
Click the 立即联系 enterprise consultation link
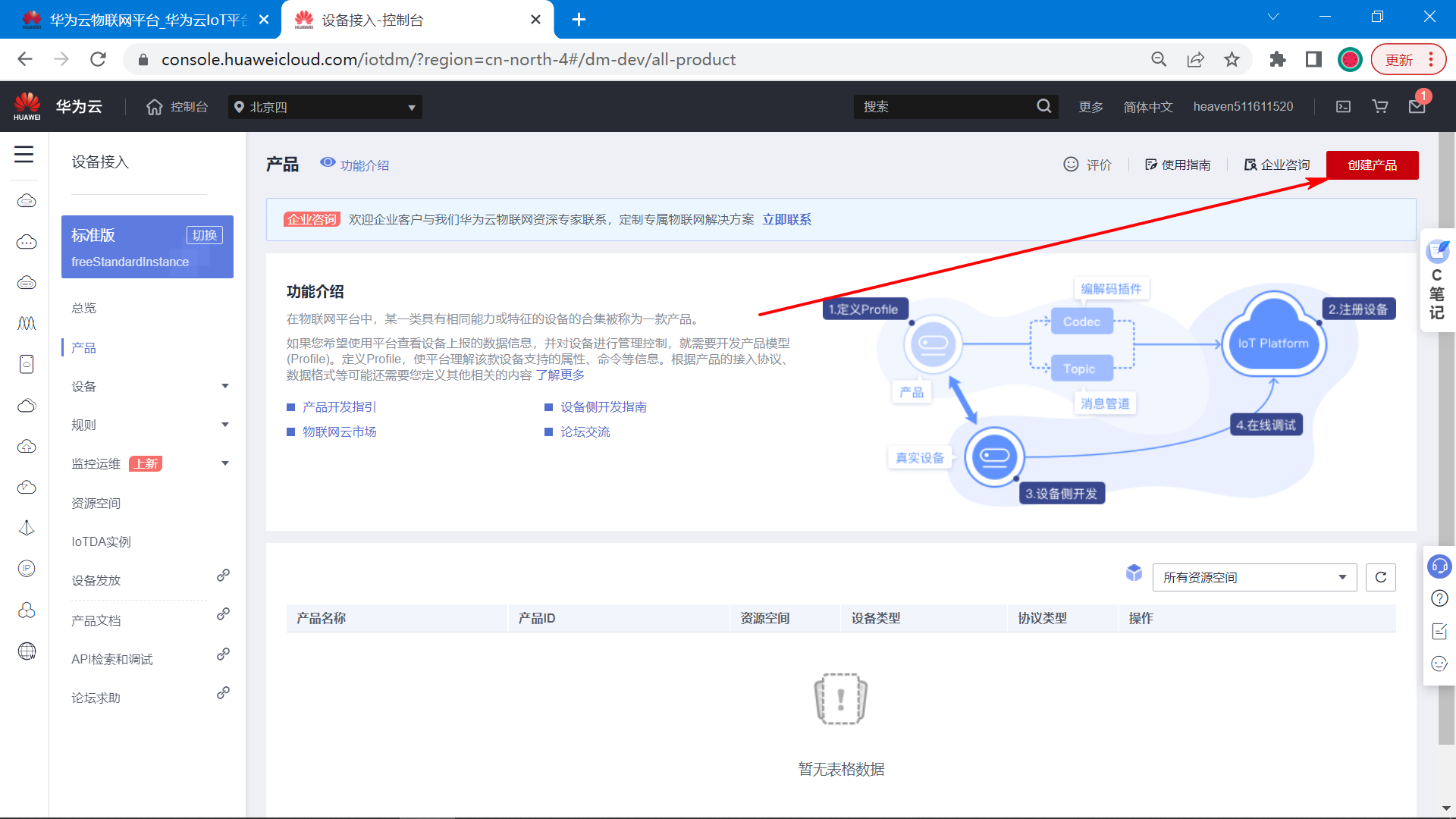[x=789, y=219]
